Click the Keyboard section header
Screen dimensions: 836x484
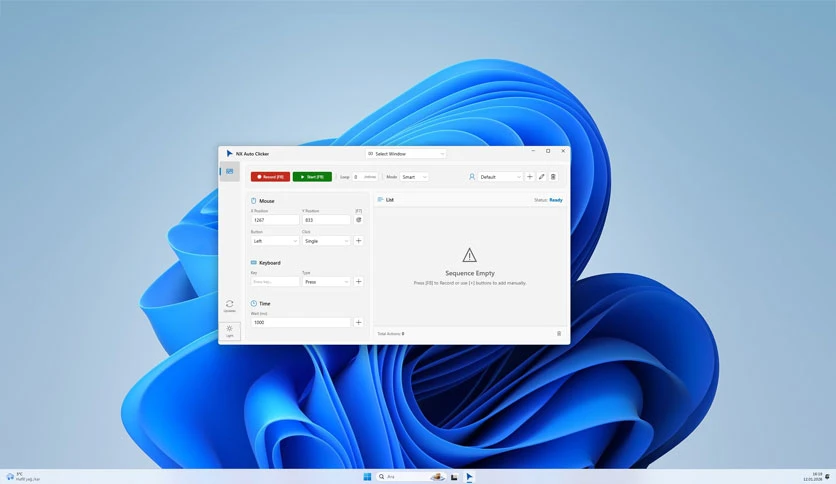[266, 263]
